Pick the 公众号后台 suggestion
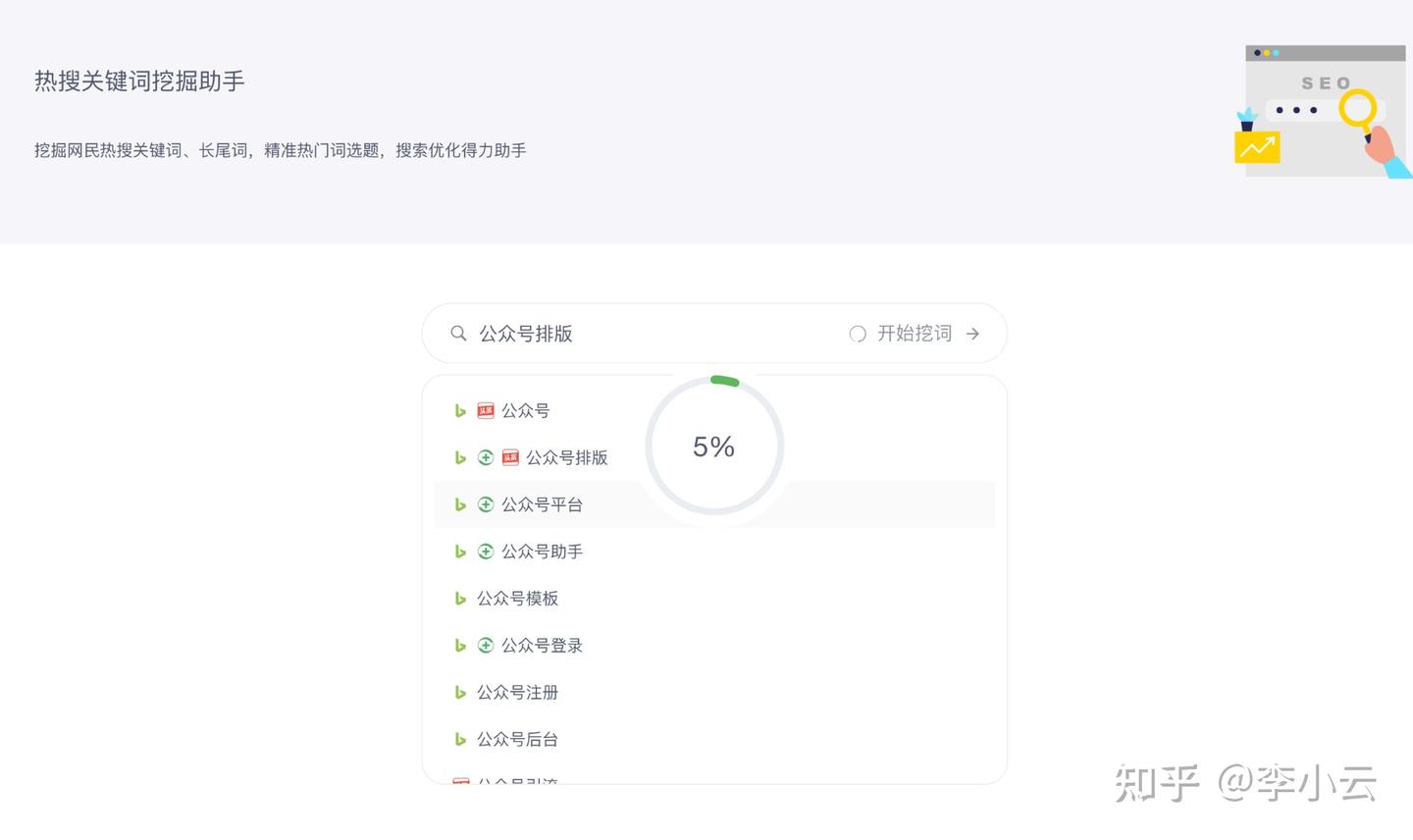This screenshot has width=1413, height=840. coord(517,740)
